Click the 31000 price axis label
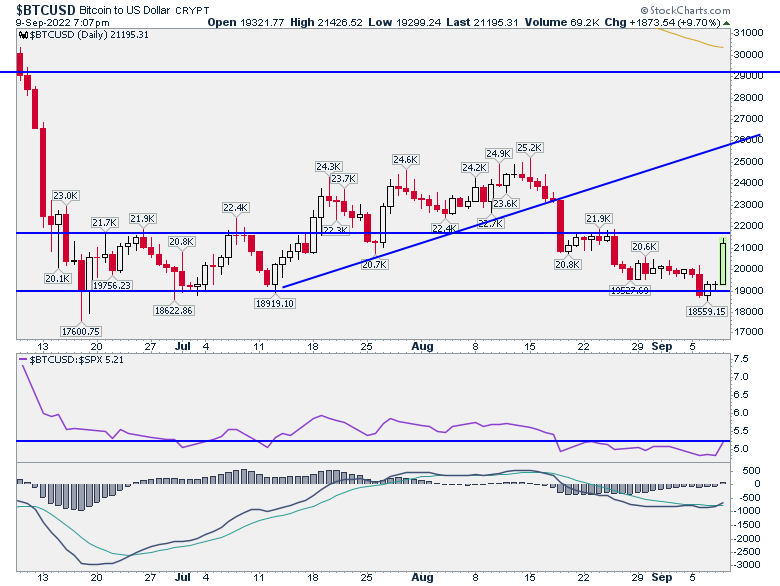780x586 pixels. coord(748,33)
